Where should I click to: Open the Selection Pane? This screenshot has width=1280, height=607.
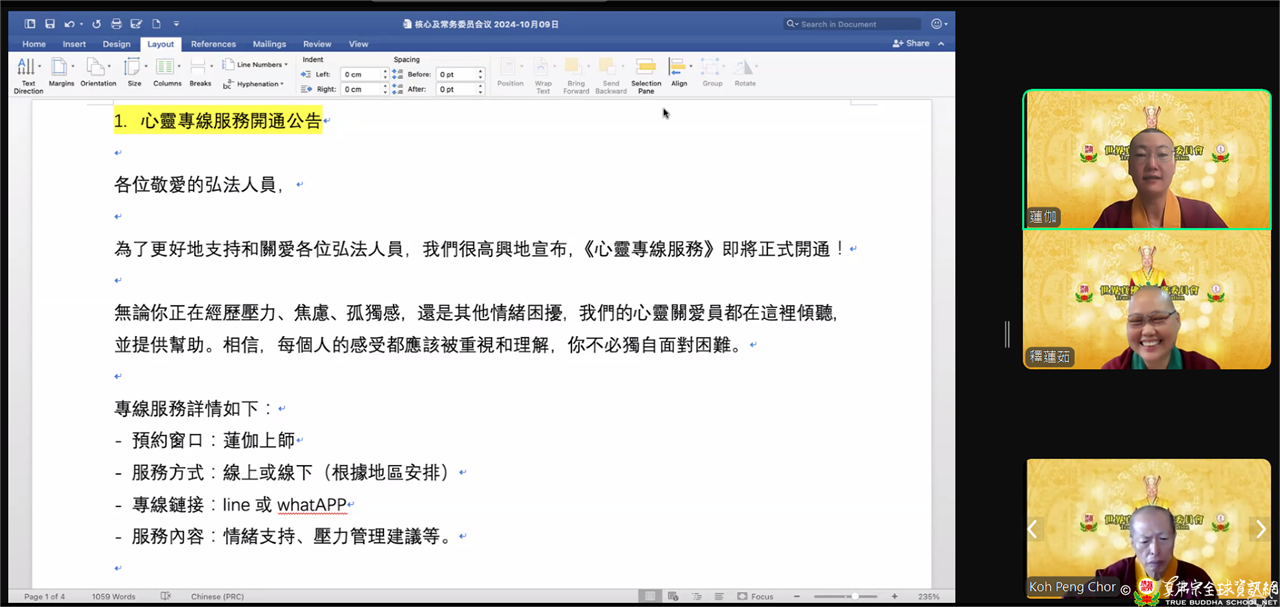point(646,72)
